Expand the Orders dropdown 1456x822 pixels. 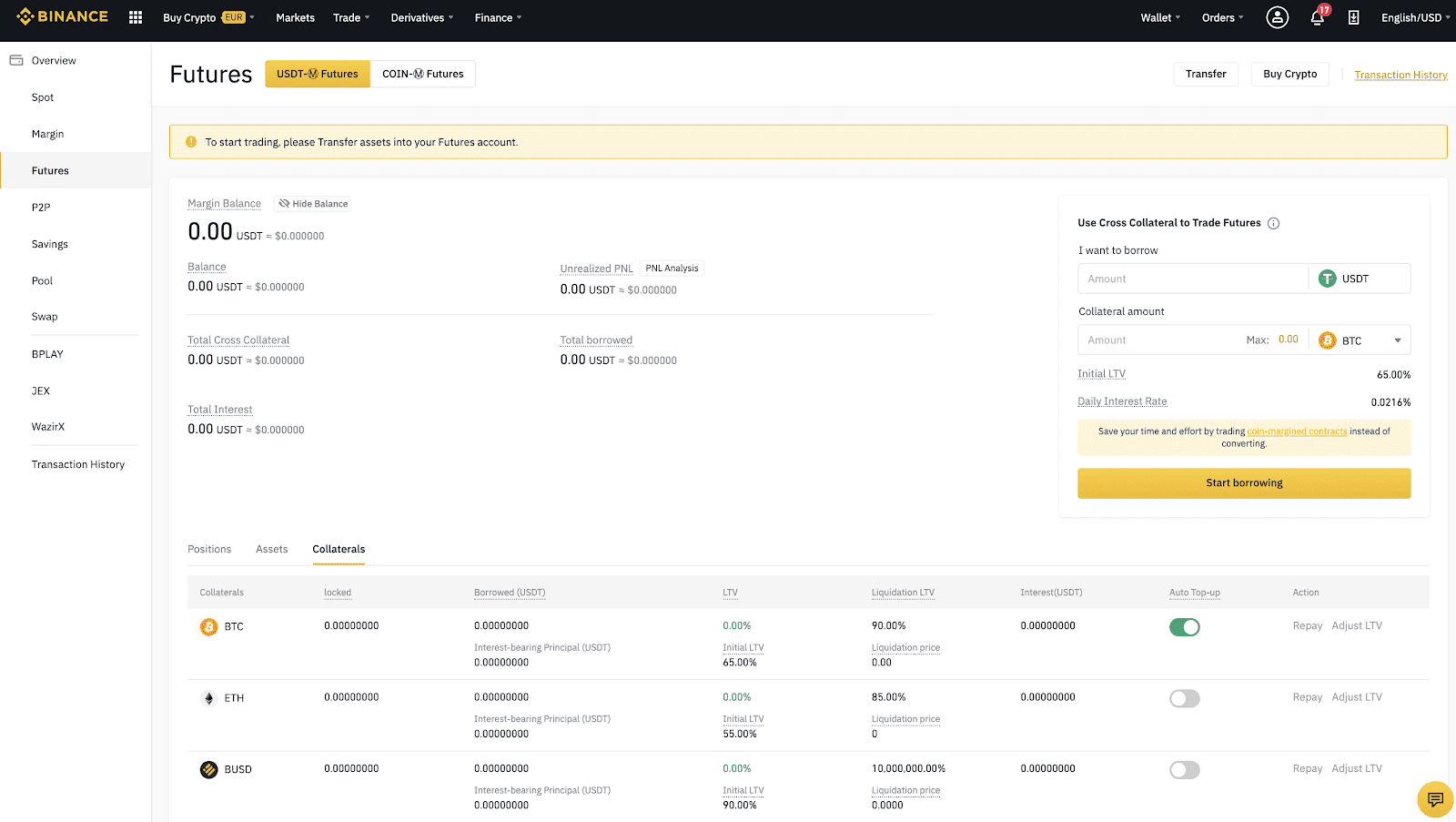1222,17
